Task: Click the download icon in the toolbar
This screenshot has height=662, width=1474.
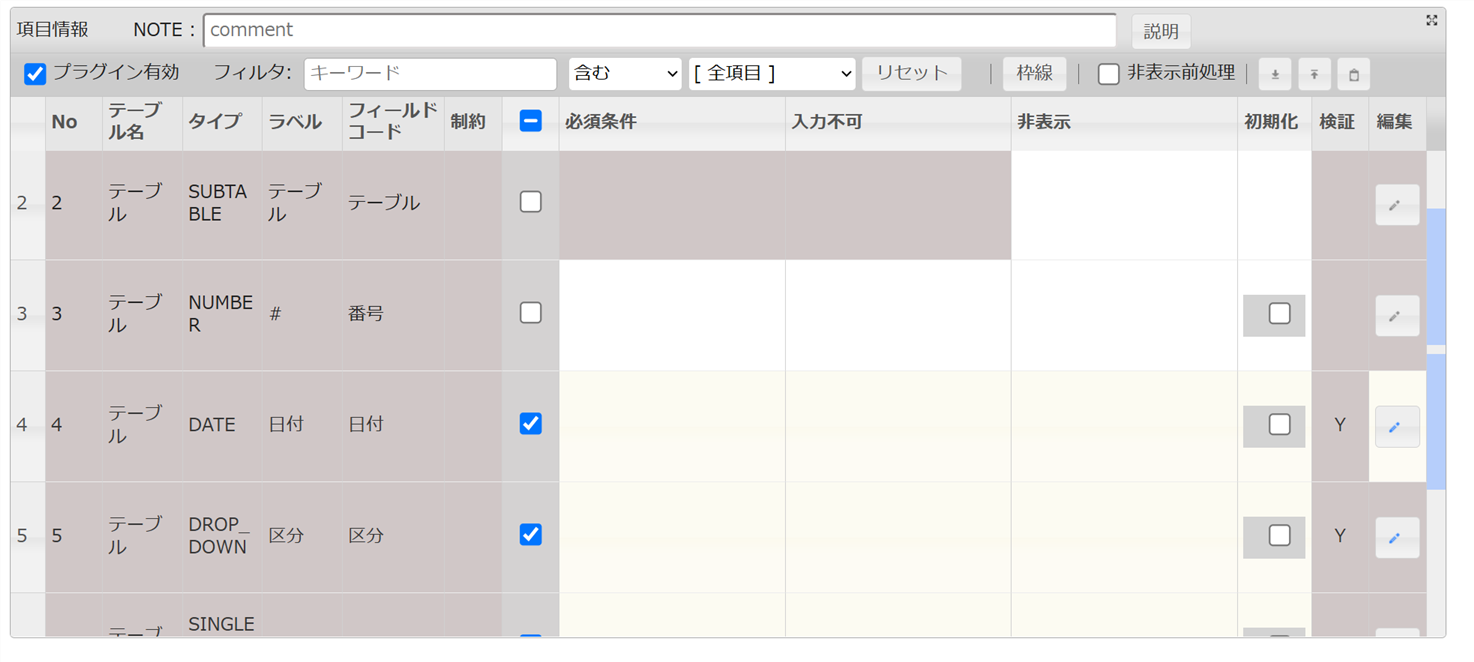Action: coord(1274,74)
